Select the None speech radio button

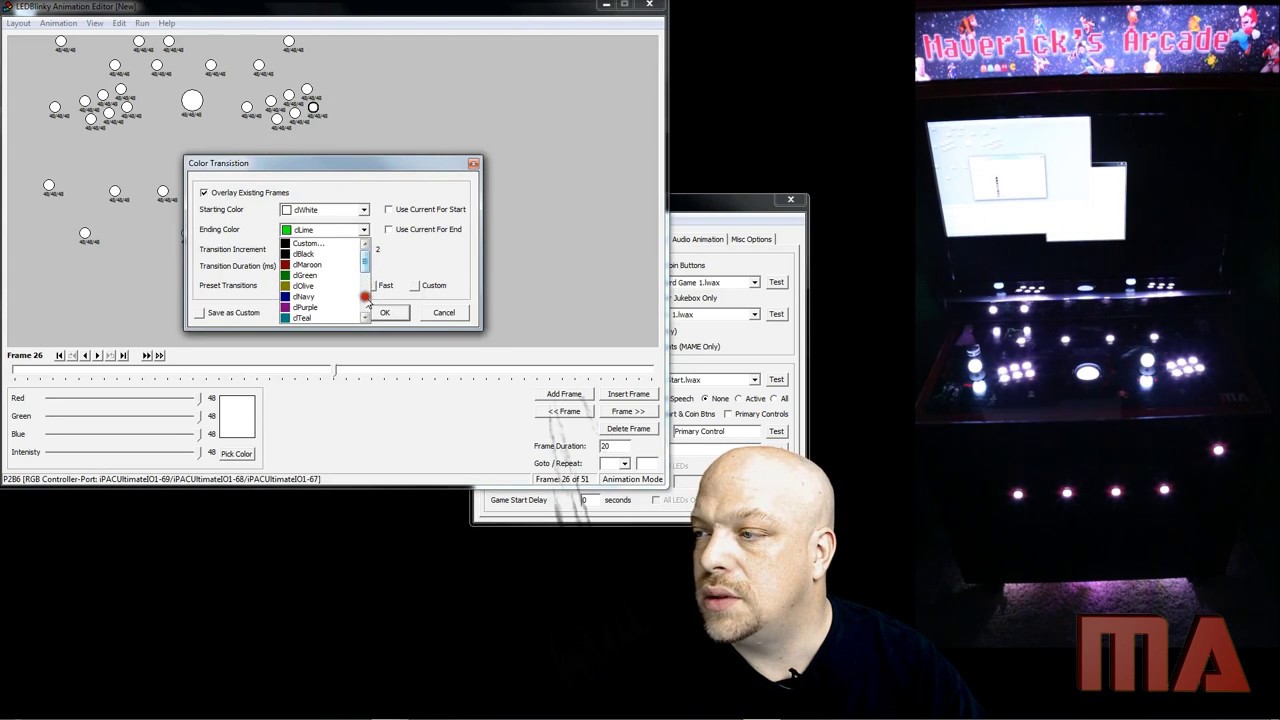coord(705,398)
